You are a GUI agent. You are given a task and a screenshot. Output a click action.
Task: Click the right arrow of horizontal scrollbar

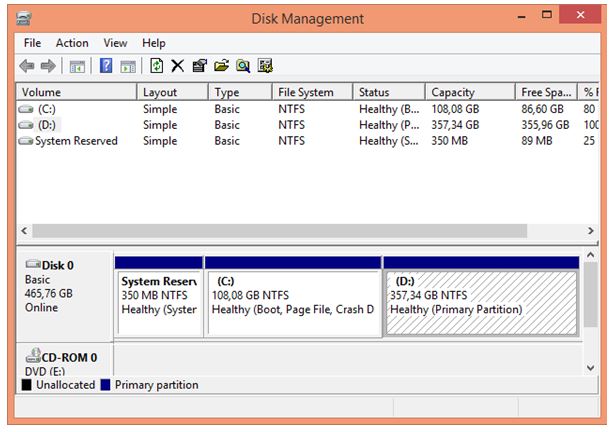(x=591, y=231)
